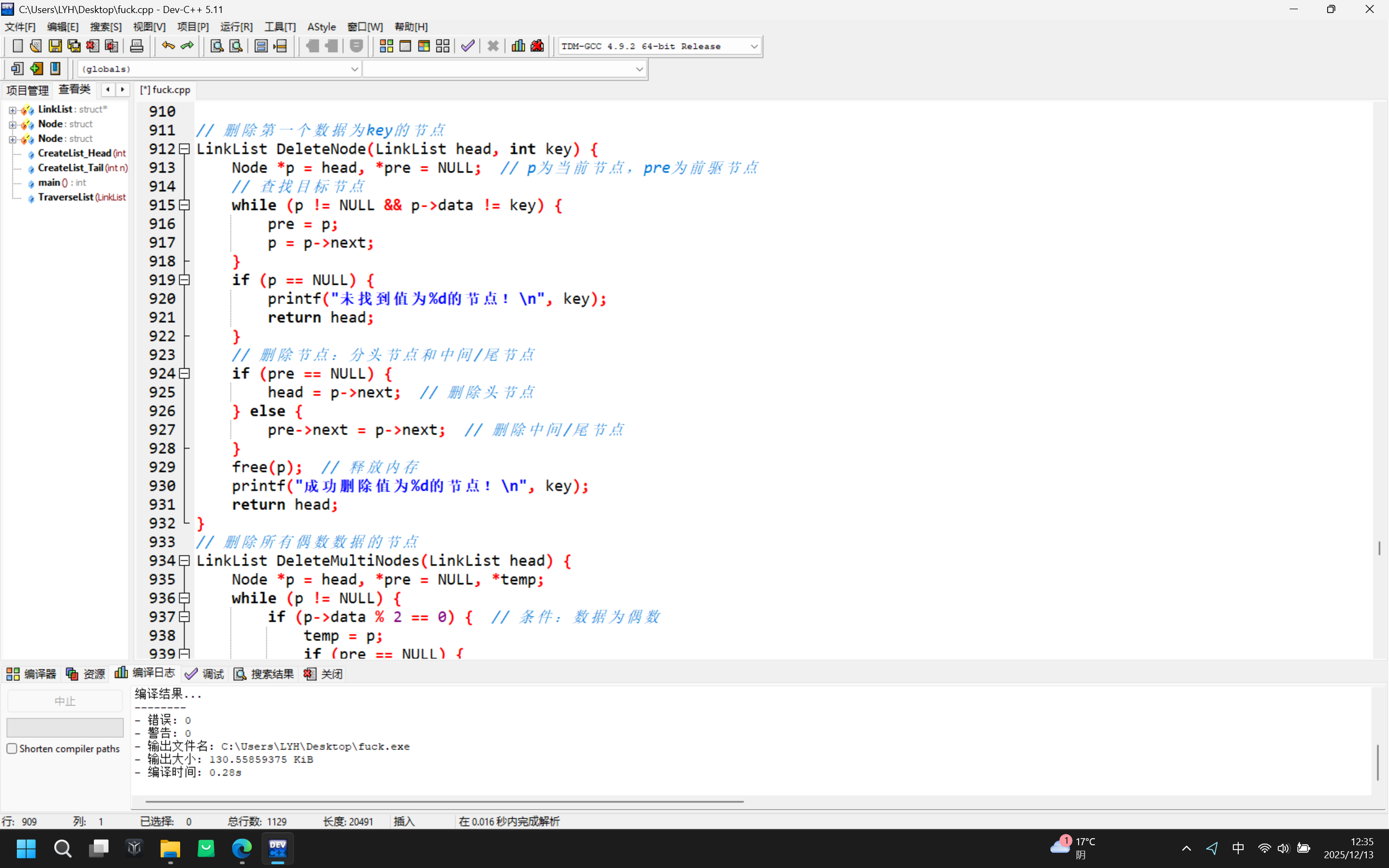
Task: Open Dev-C++ from the taskbar
Action: click(278, 848)
